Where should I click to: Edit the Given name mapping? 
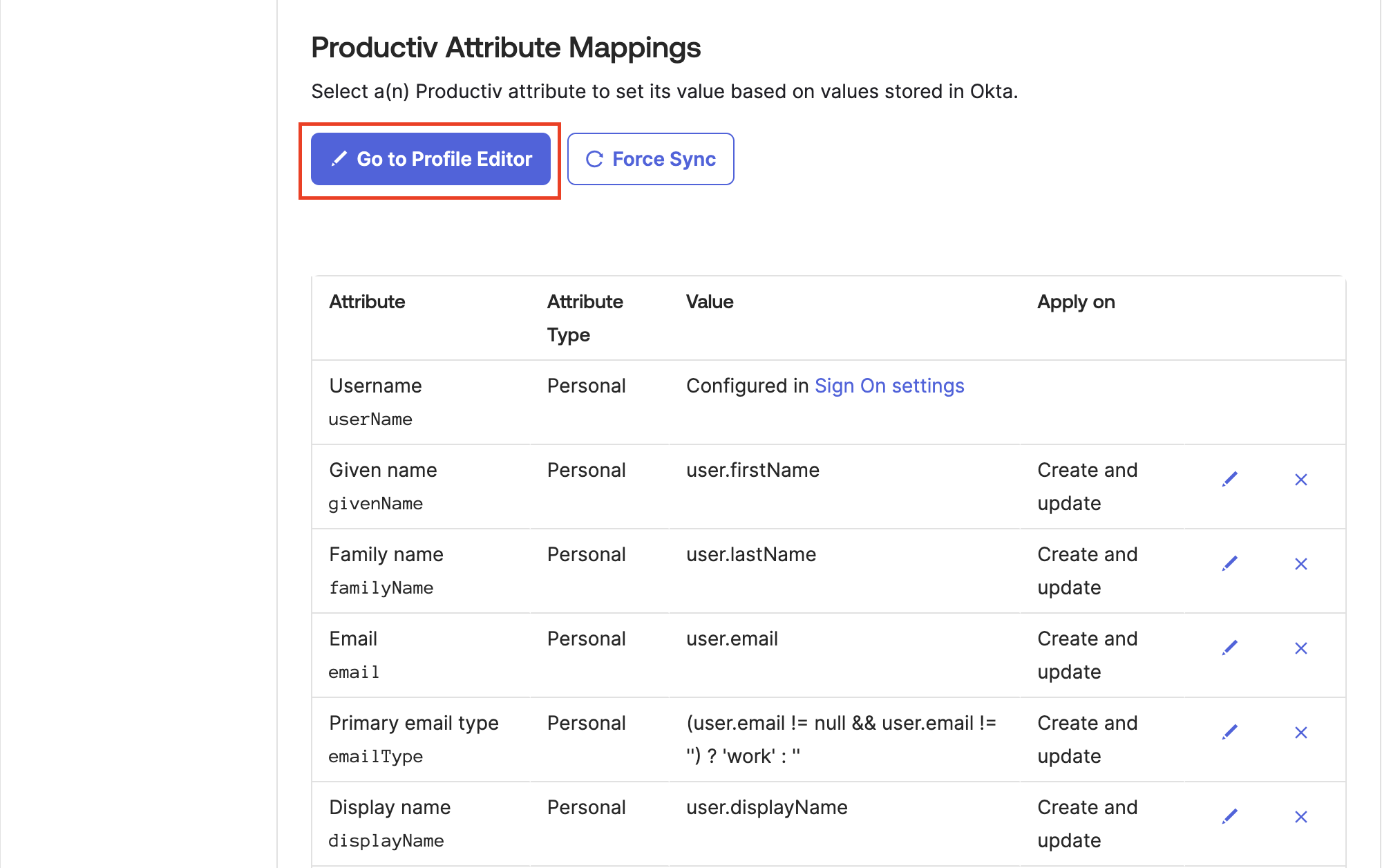coord(1229,480)
